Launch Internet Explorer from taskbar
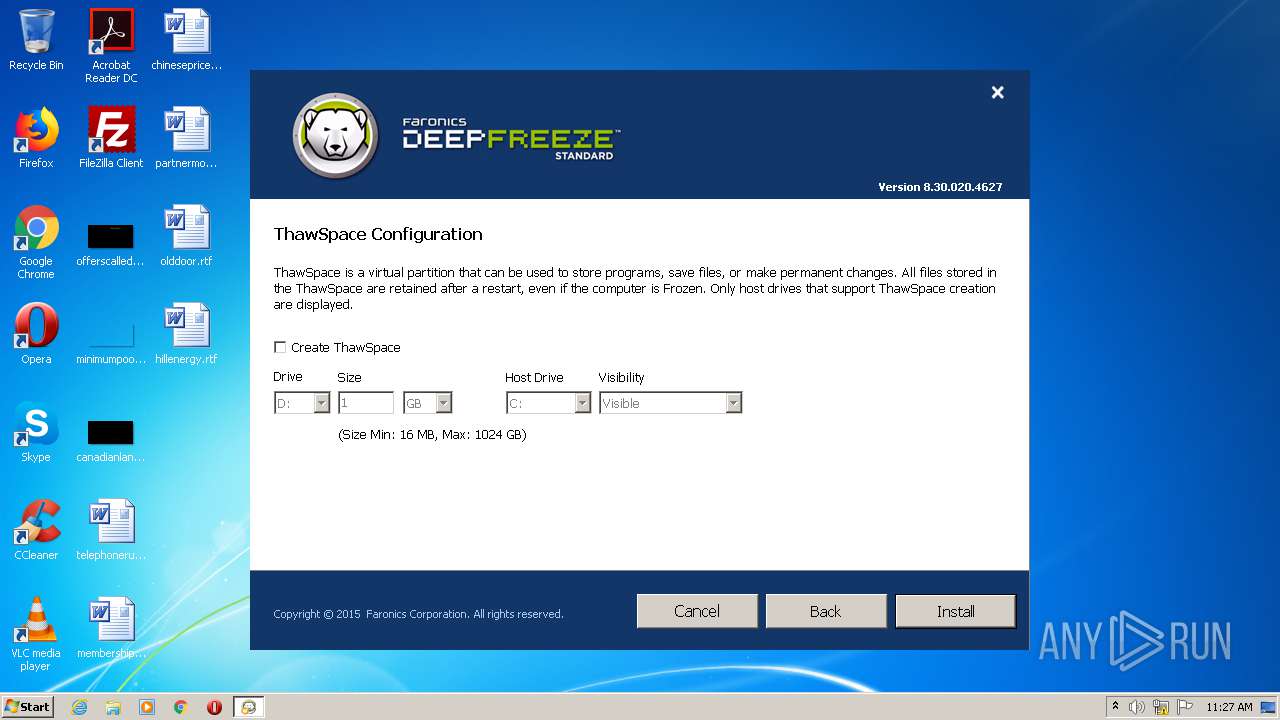The width and height of the screenshot is (1280, 720). [x=79, y=707]
